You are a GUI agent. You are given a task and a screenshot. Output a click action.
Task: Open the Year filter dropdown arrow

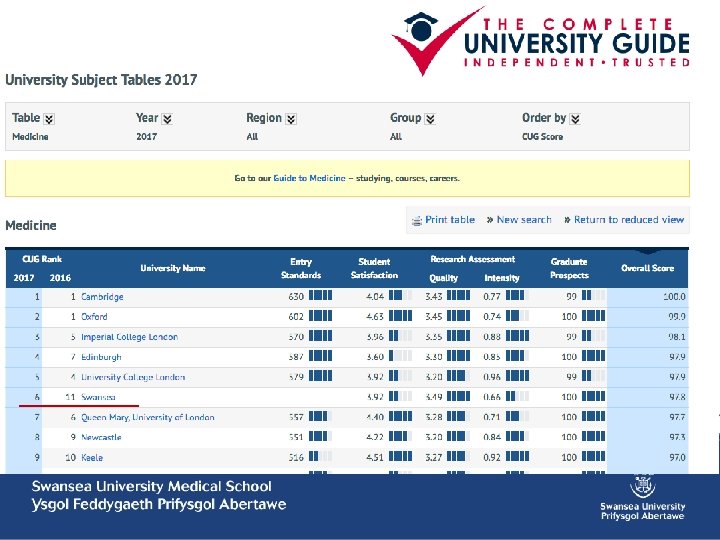[167, 119]
